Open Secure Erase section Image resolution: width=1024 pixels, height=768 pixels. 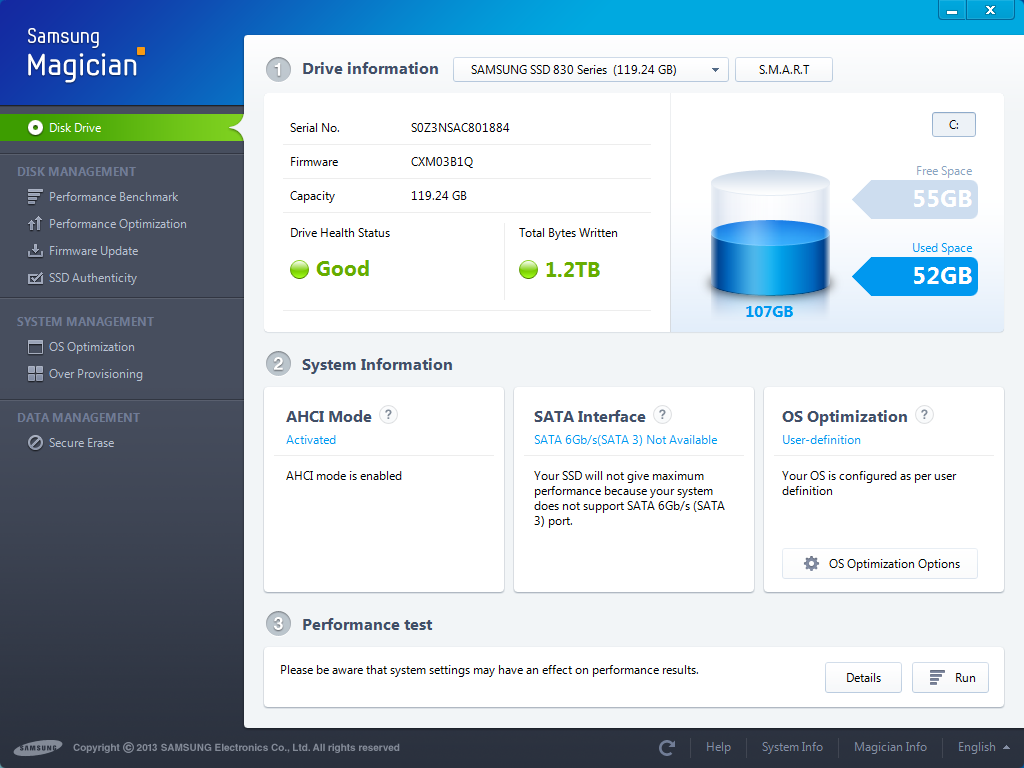coord(81,443)
